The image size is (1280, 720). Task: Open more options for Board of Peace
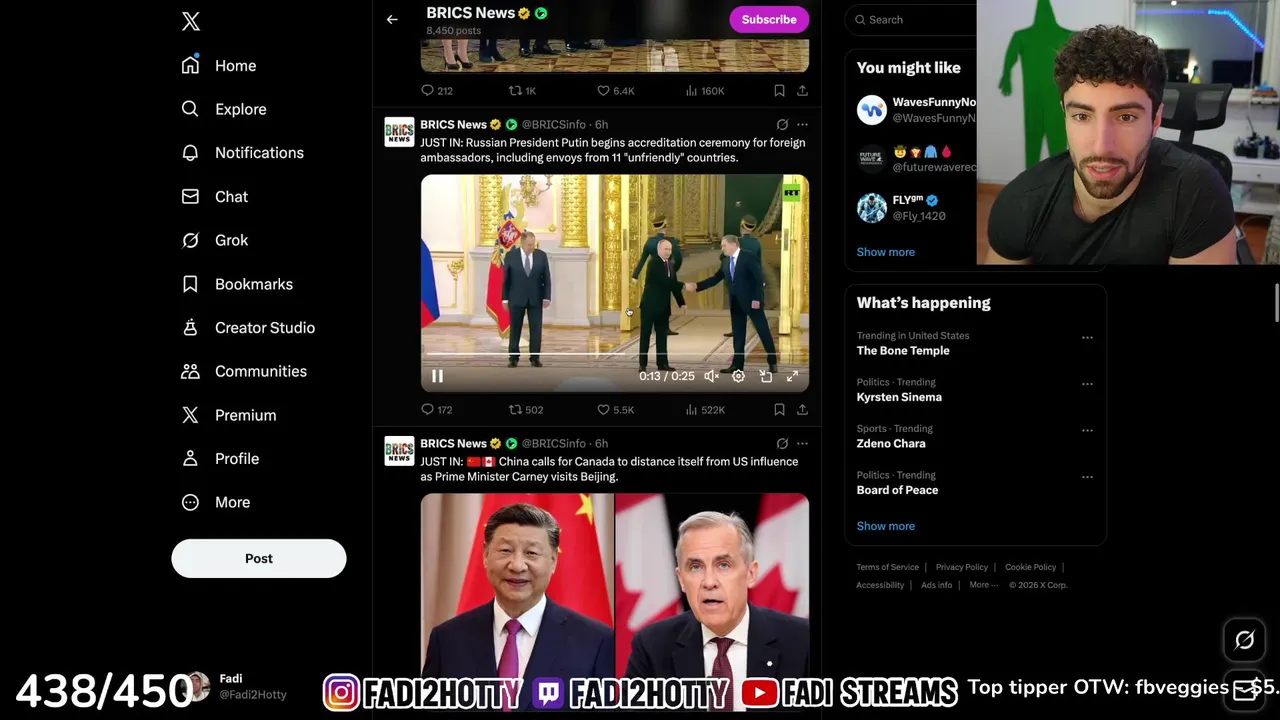point(1087,477)
